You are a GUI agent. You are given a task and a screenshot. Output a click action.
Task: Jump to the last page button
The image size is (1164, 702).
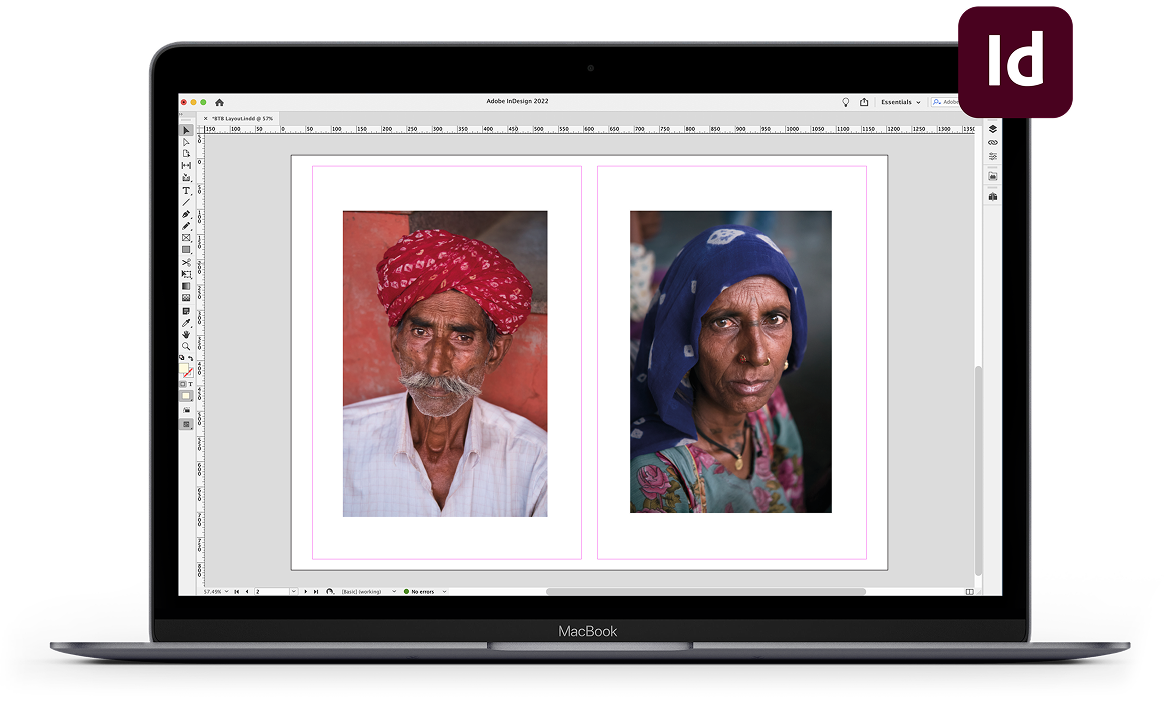[315, 591]
